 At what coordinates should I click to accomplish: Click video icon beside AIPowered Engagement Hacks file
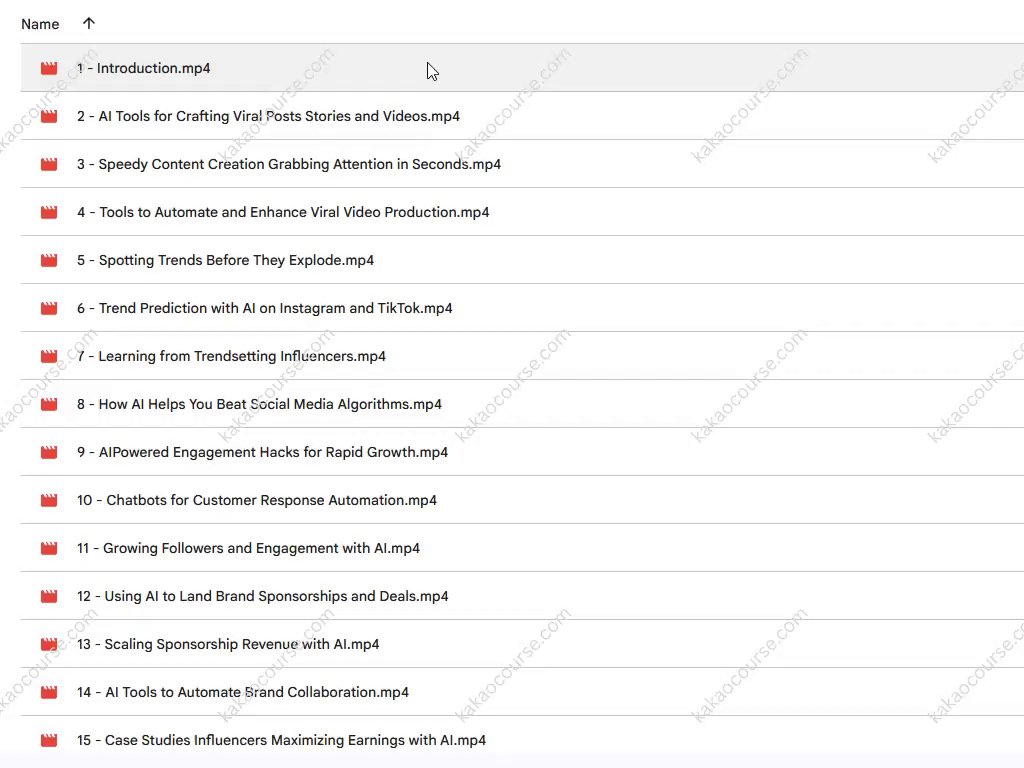(x=49, y=453)
